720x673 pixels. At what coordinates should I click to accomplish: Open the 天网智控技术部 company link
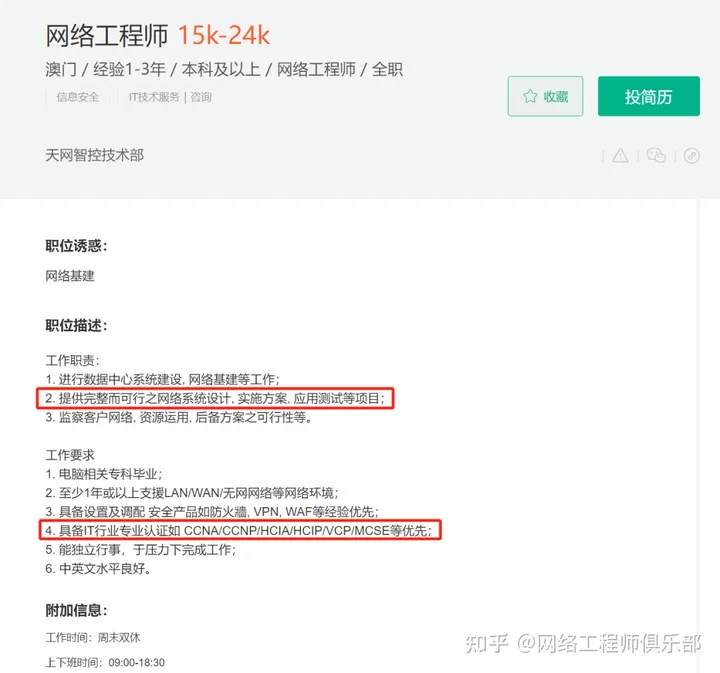pyautogui.click(x=95, y=155)
